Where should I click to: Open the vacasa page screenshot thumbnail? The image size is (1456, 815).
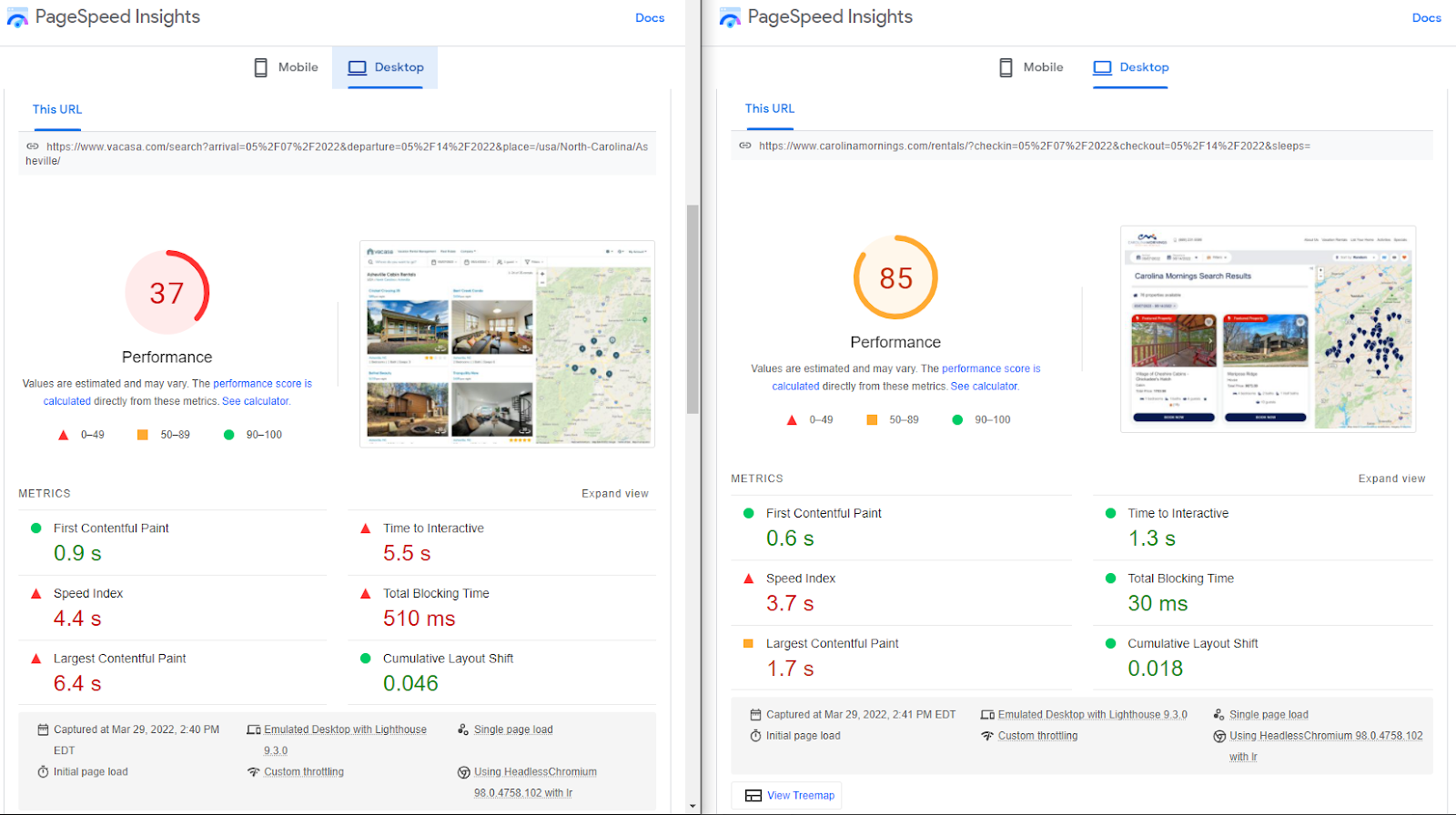pyautogui.click(x=508, y=344)
